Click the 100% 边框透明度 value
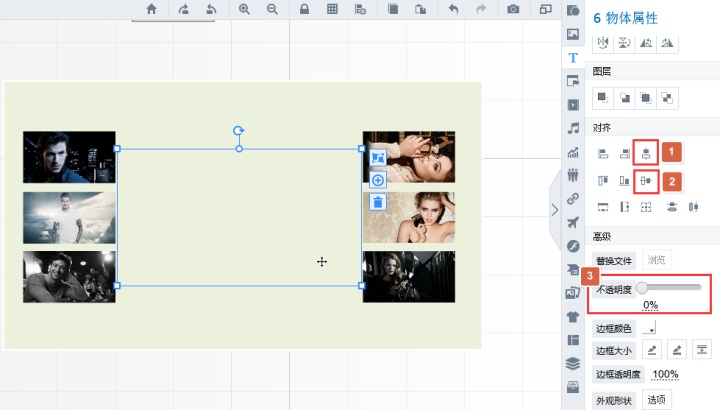The width and height of the screenshot is (720, 410). click(x=665, y=374)
